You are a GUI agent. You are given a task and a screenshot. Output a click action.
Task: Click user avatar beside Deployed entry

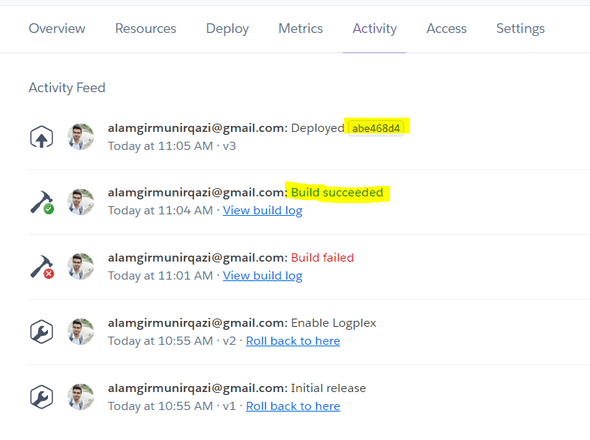point(81,137)
